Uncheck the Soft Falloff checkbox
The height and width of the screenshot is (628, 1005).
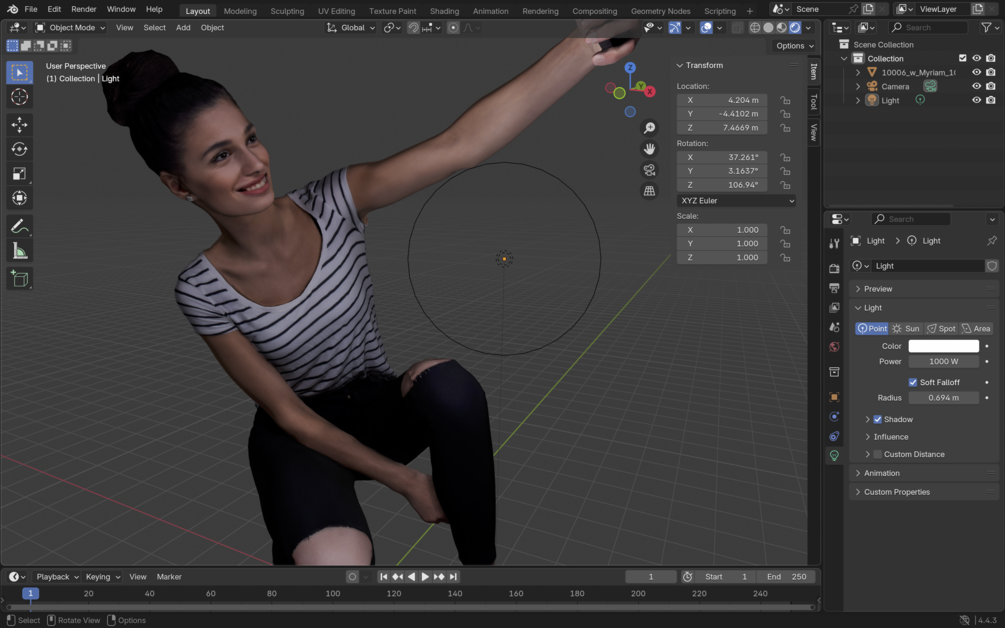[x=913, y=382]
